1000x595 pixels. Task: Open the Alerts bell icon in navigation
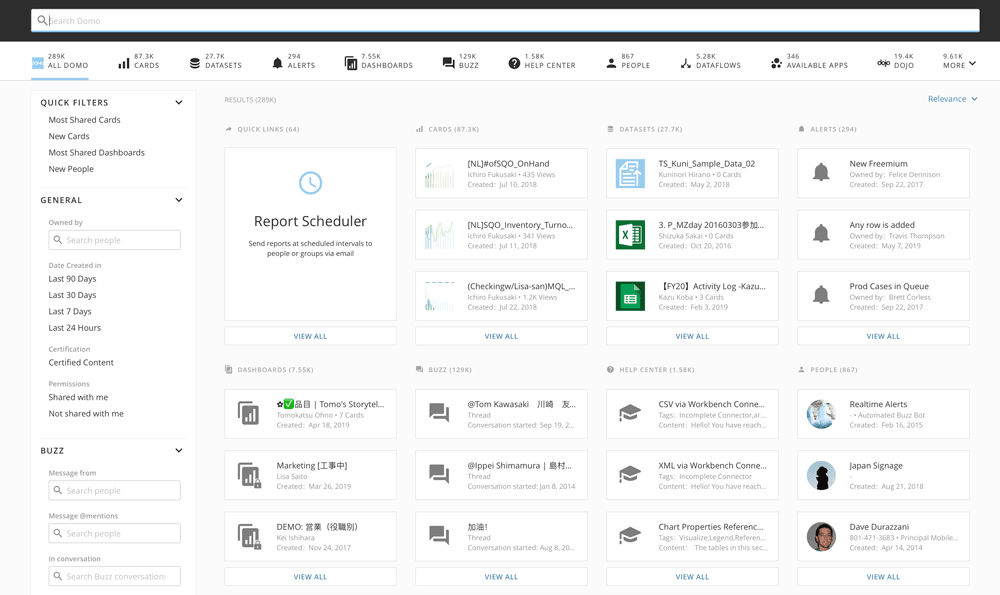pos(277,63)
